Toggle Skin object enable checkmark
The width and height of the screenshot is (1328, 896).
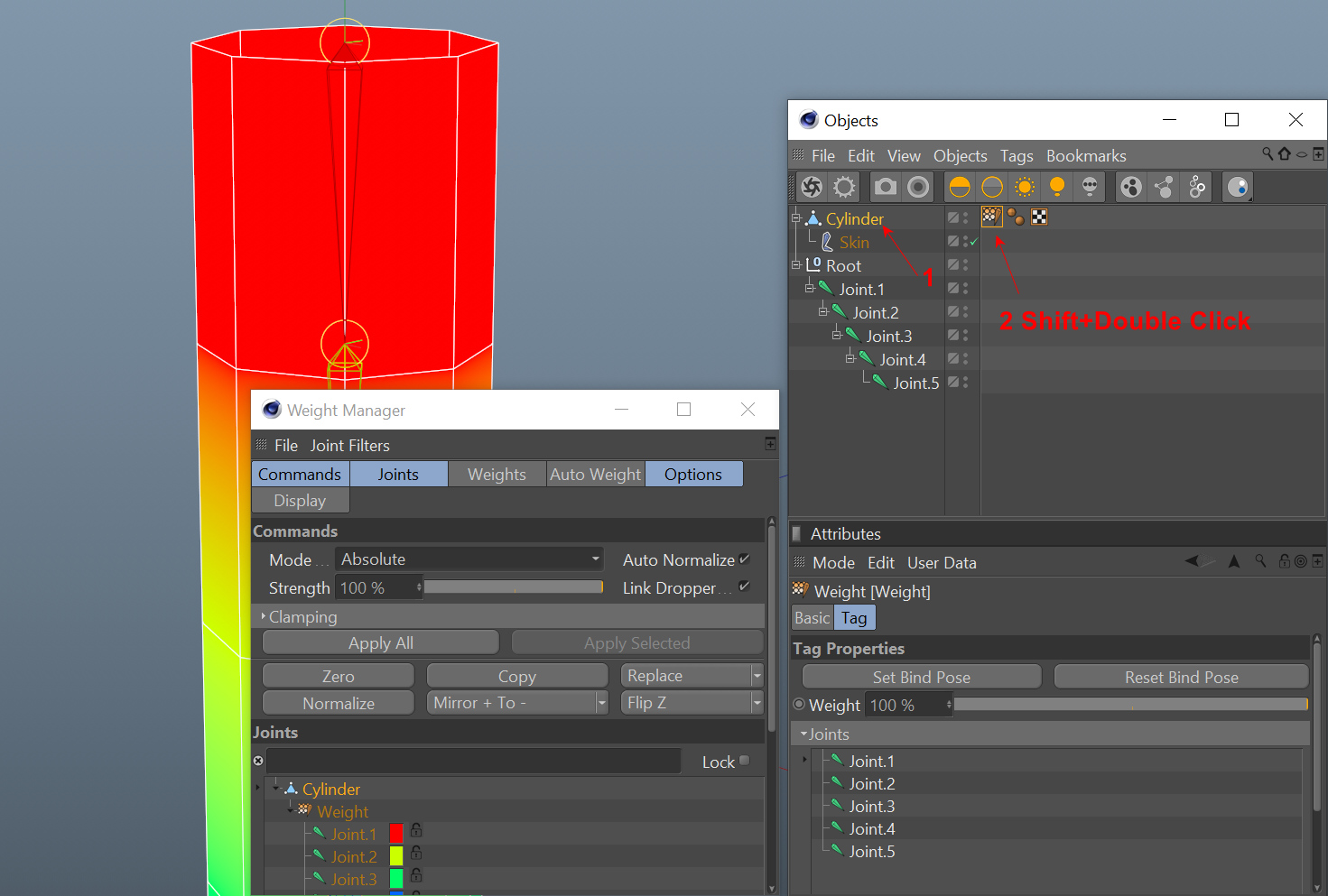[x=975, y=241]
